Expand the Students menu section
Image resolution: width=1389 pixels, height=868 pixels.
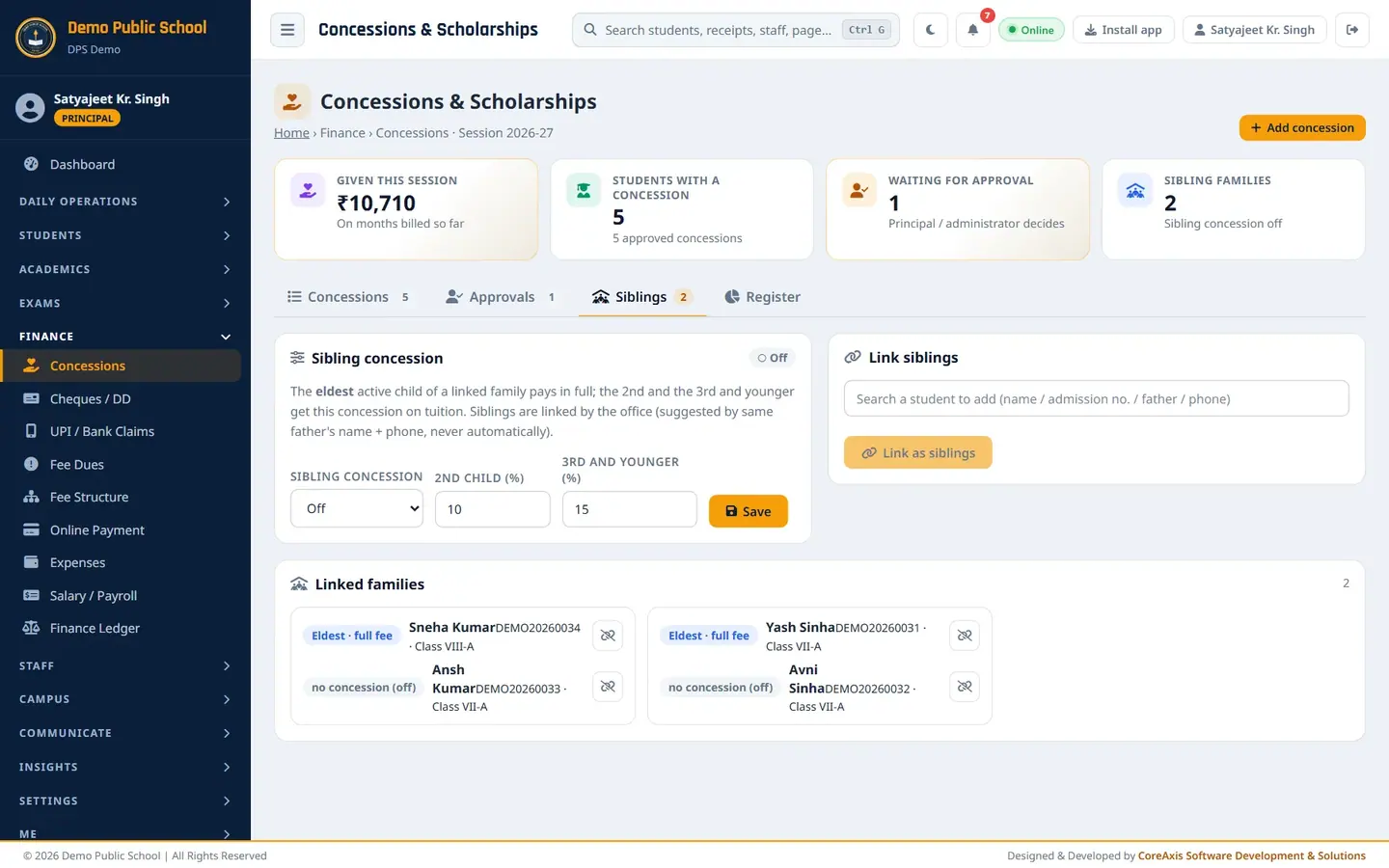point(125,235)
